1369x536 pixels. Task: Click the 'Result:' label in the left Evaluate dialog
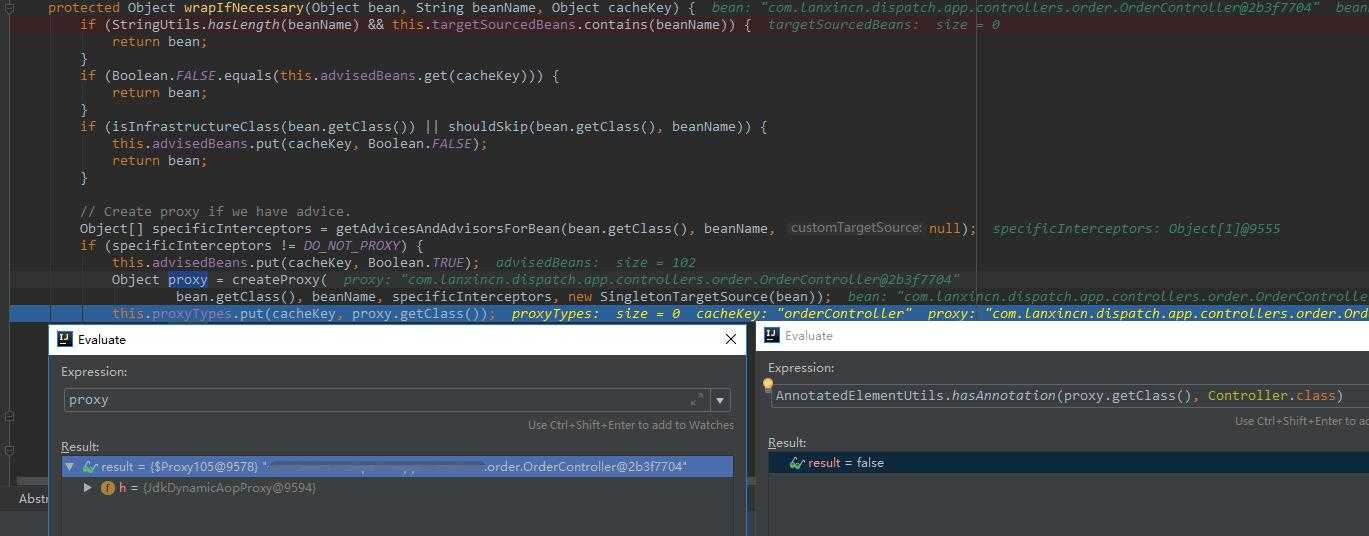coord(80,447)
